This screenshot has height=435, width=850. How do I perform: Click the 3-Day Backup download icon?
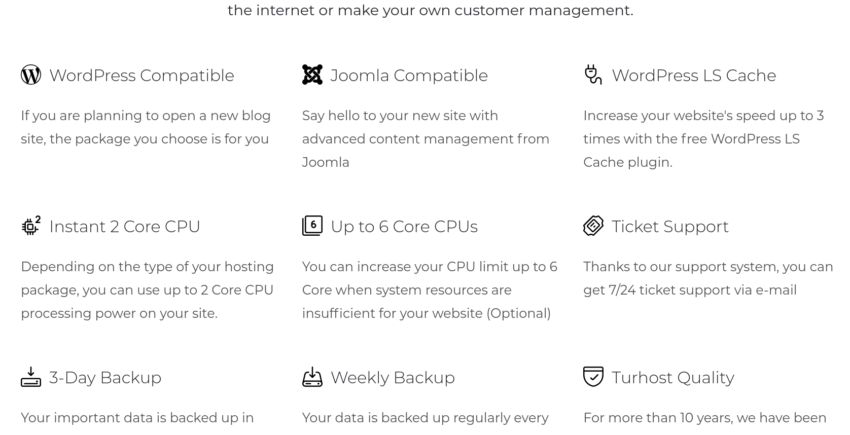pos(31,376)
